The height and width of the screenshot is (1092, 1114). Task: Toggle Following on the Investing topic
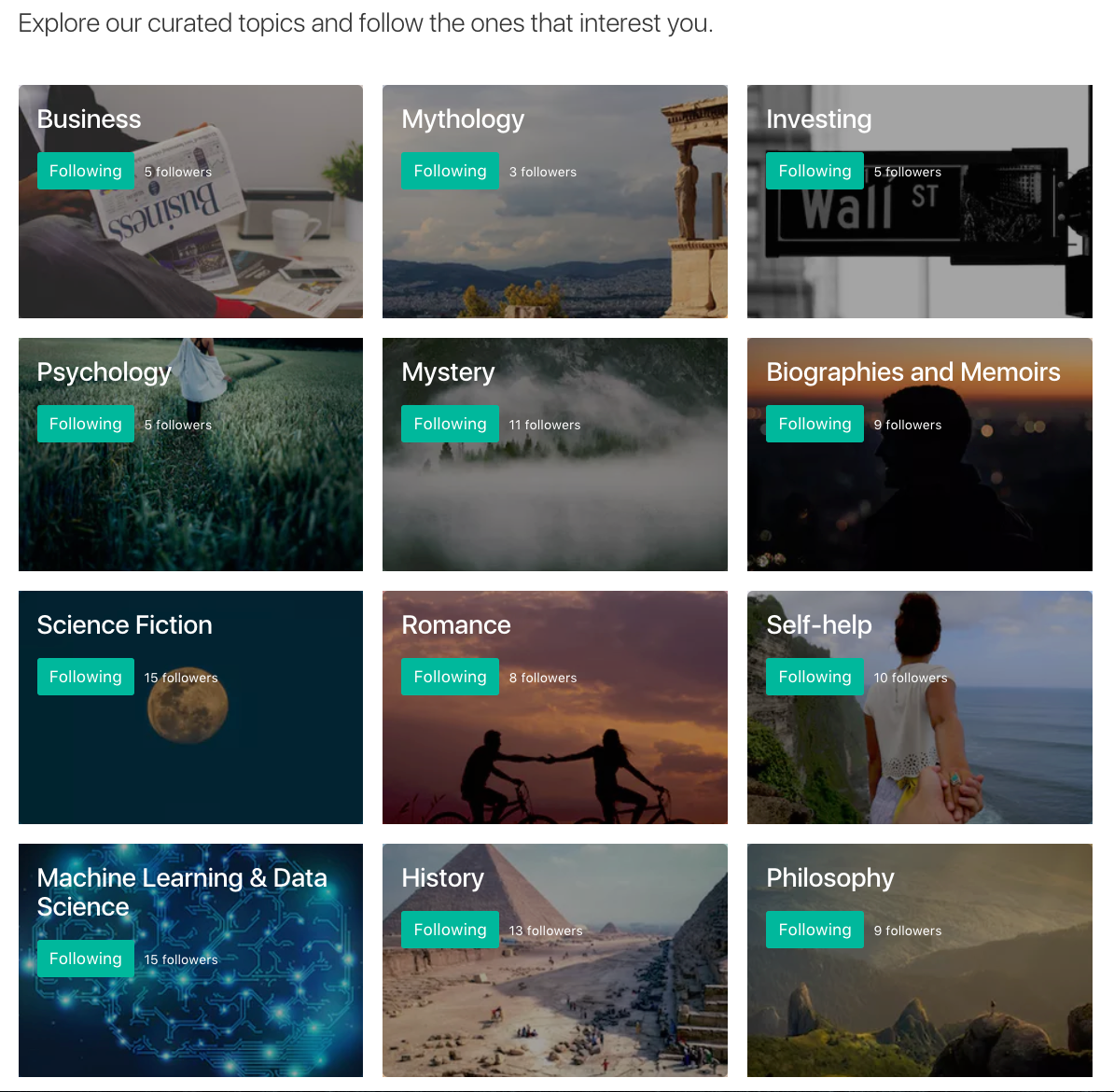(815, 171)
